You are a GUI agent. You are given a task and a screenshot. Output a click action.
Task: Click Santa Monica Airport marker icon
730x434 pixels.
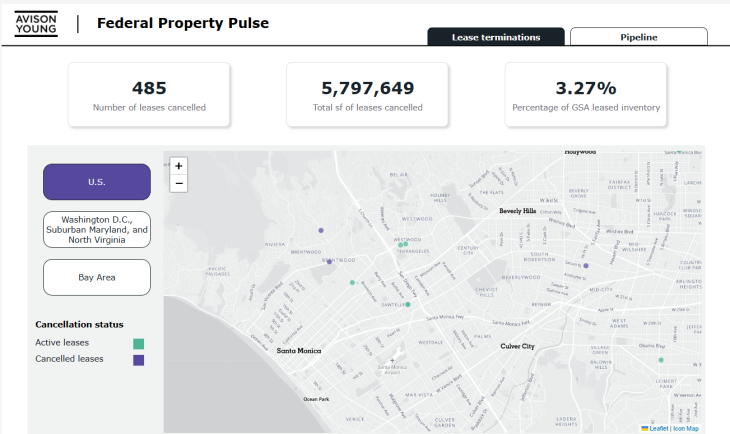click(392, 360)
